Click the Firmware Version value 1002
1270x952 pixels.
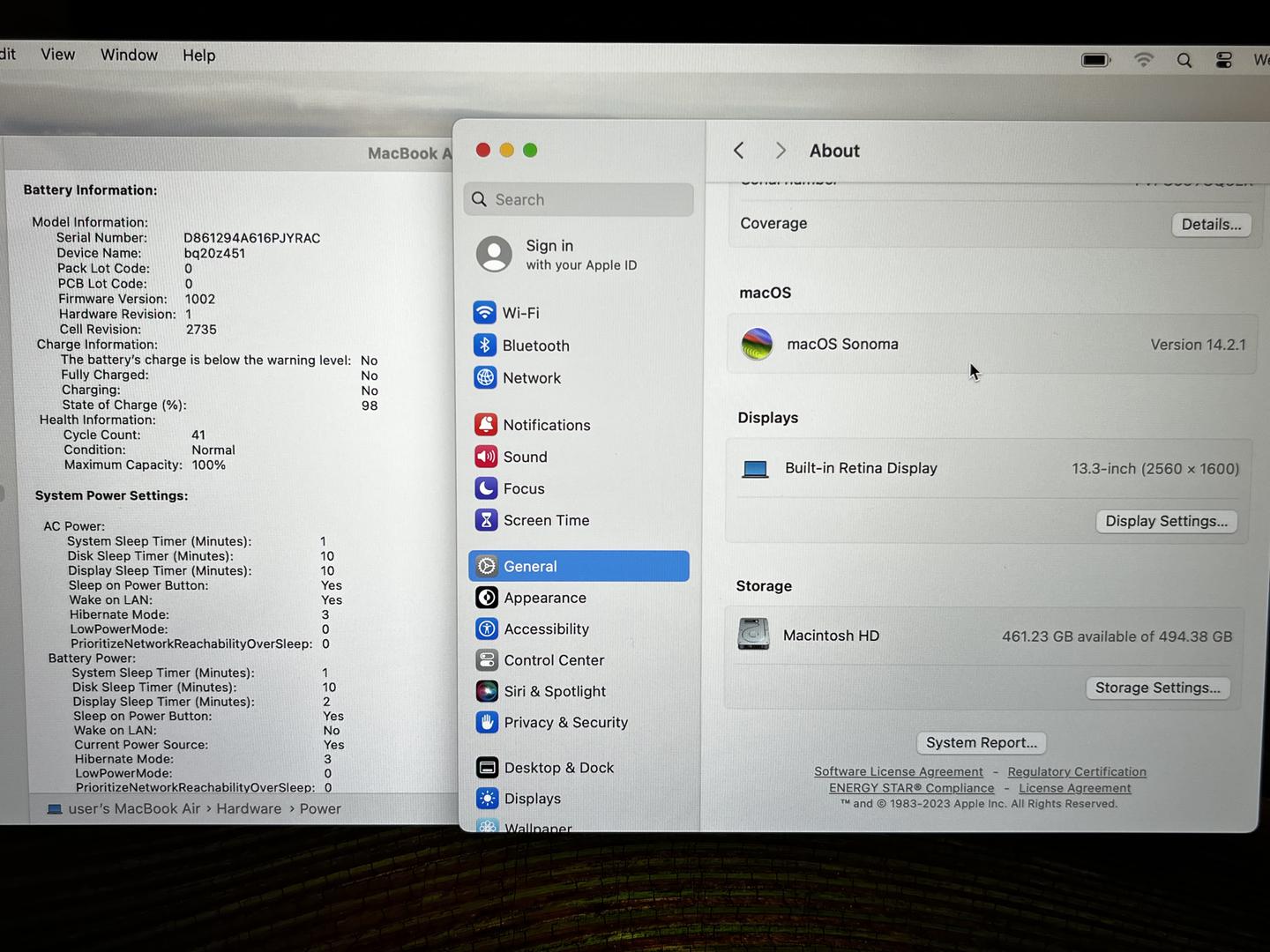pos(200,299)
